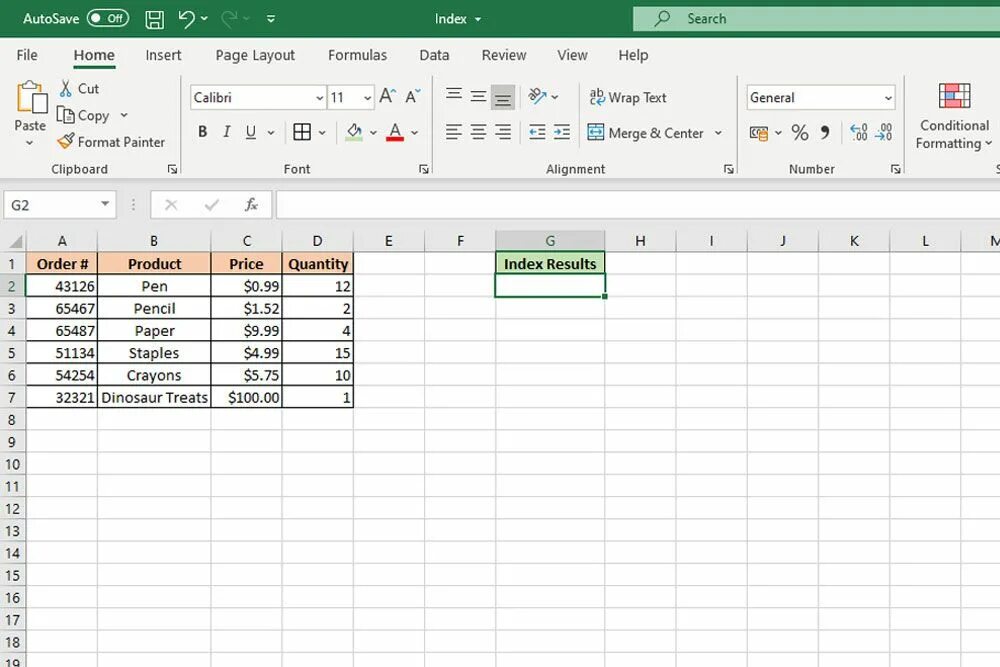1000x667 pixels.
Task: Toggle the AutoSave switch
Action: click(x=108, y=18)
